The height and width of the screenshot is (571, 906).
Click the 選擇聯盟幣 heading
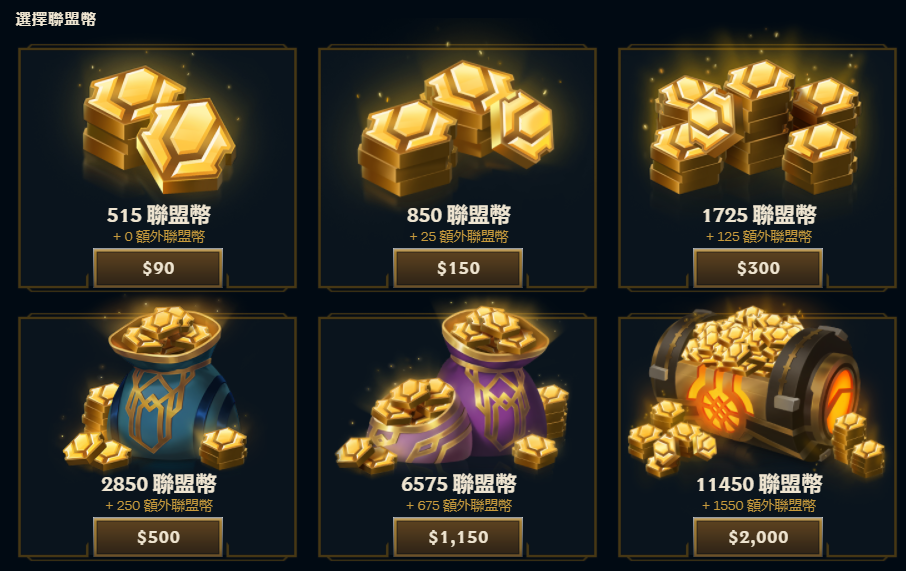(55, 19)
